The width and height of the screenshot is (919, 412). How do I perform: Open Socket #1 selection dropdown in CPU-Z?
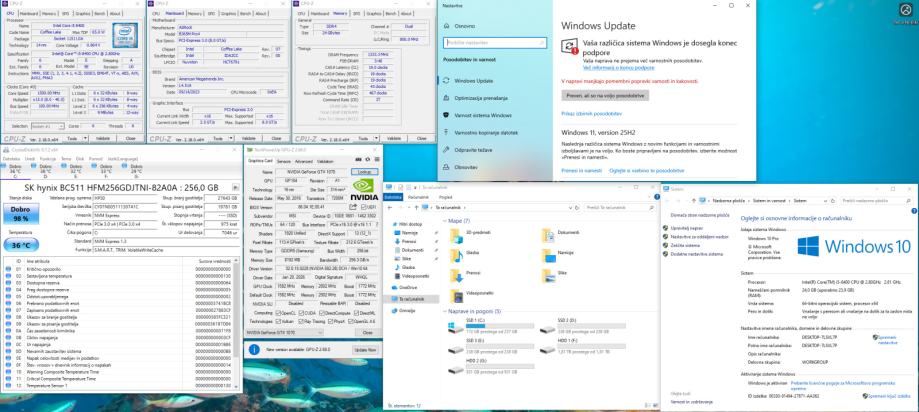point(48,126)
